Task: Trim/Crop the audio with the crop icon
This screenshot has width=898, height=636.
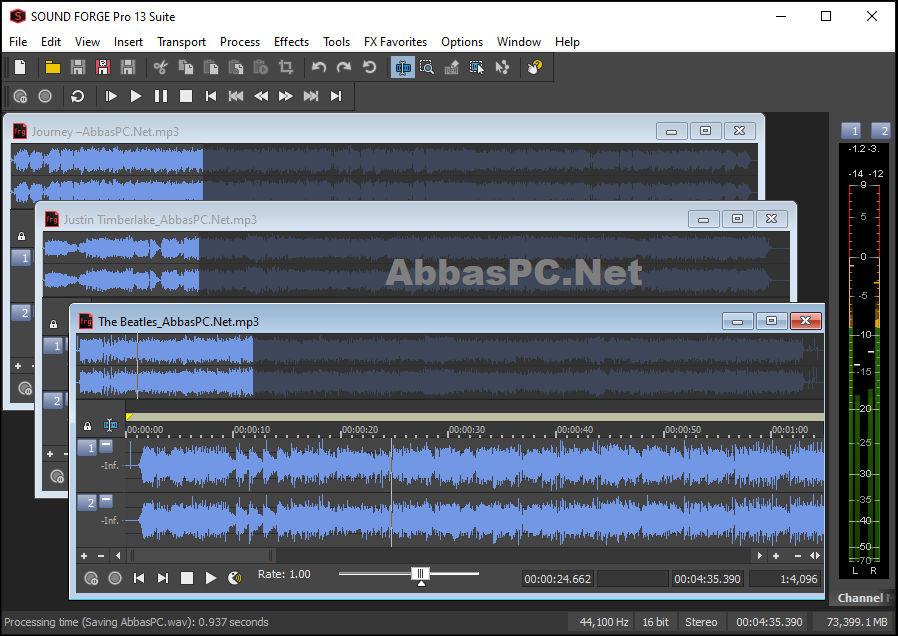Action: point(286,68)
